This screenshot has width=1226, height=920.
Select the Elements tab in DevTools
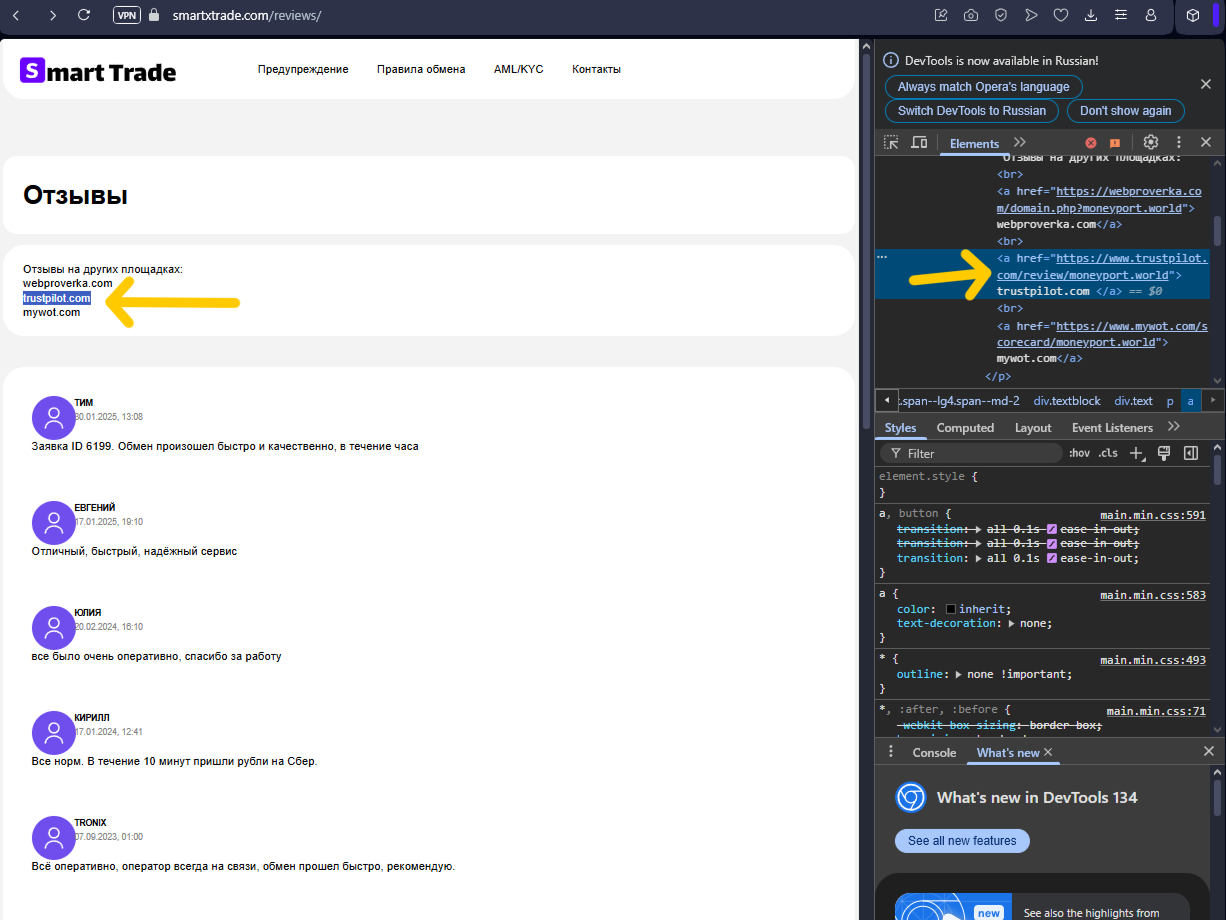click(x=975, y=143)
